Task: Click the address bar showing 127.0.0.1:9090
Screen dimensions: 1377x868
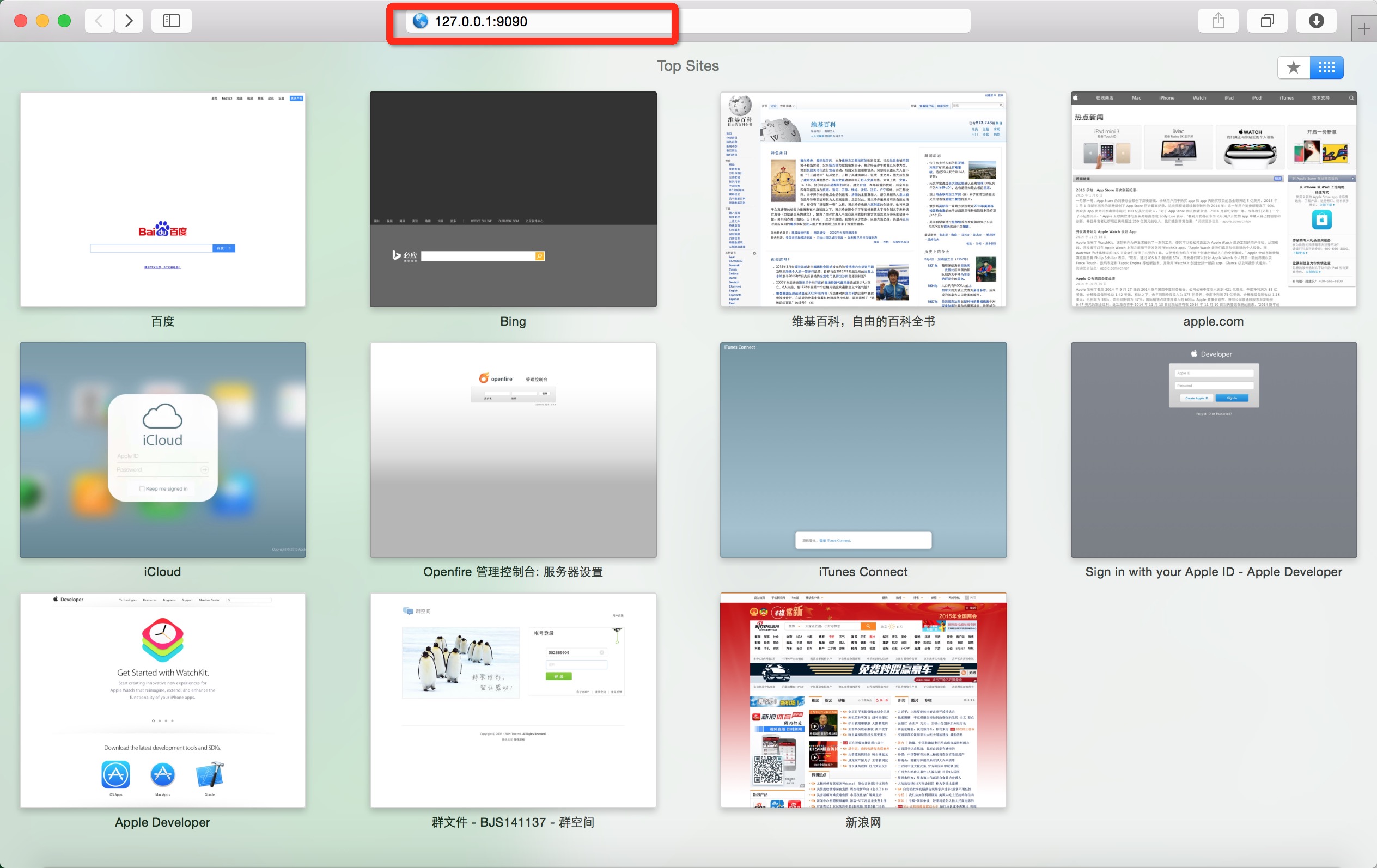Action: point(688,21)
